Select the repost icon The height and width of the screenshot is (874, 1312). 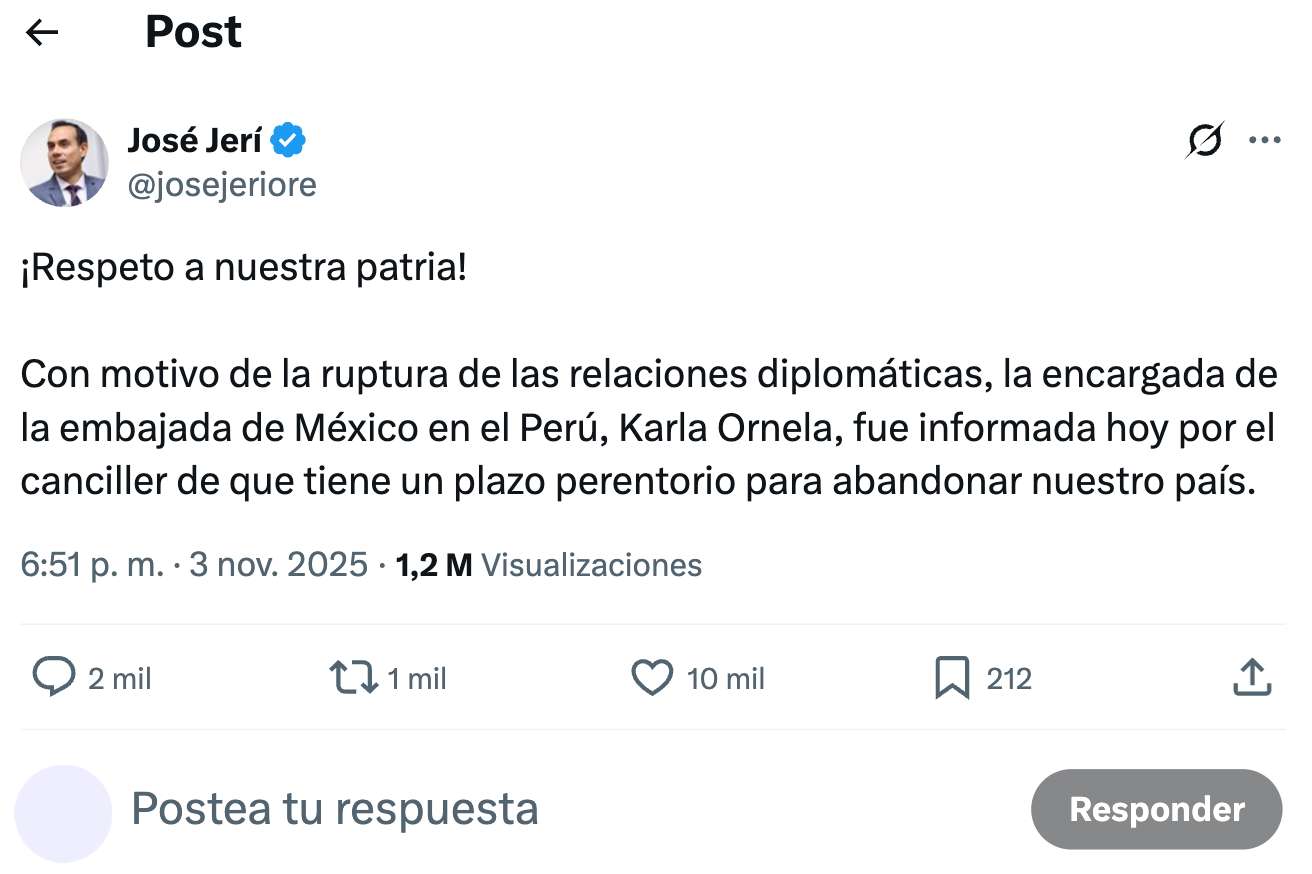(x=352, y=678)
